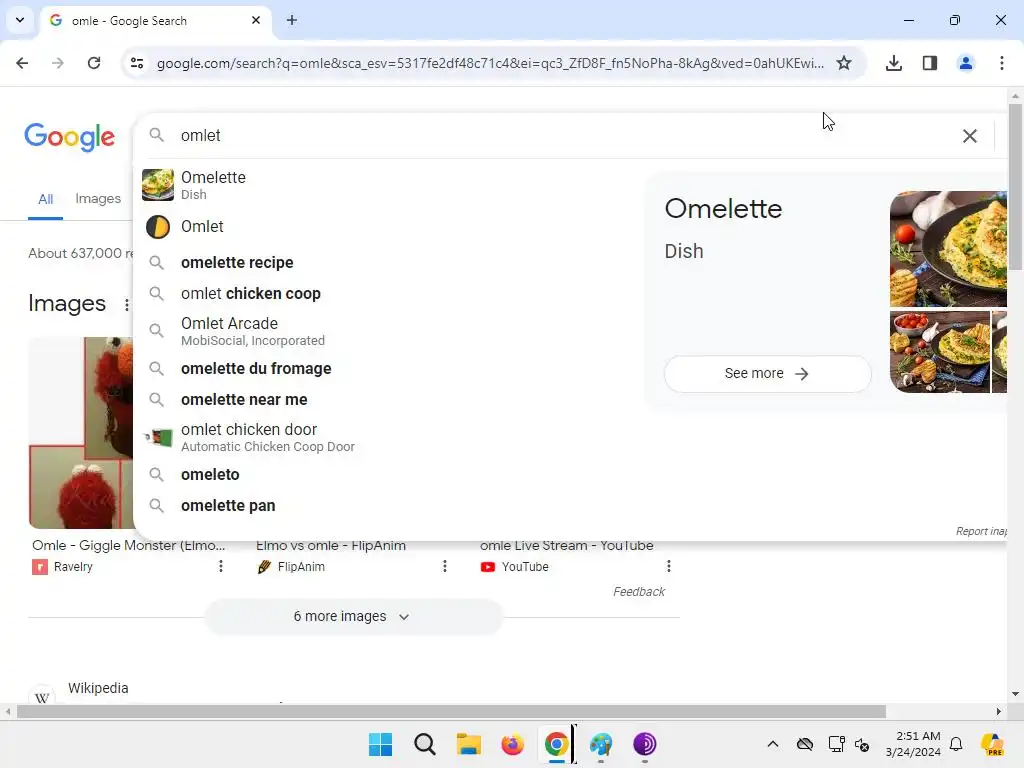Open Windows taskbar search
The image size is (1024, 768).
coord(424,744)
